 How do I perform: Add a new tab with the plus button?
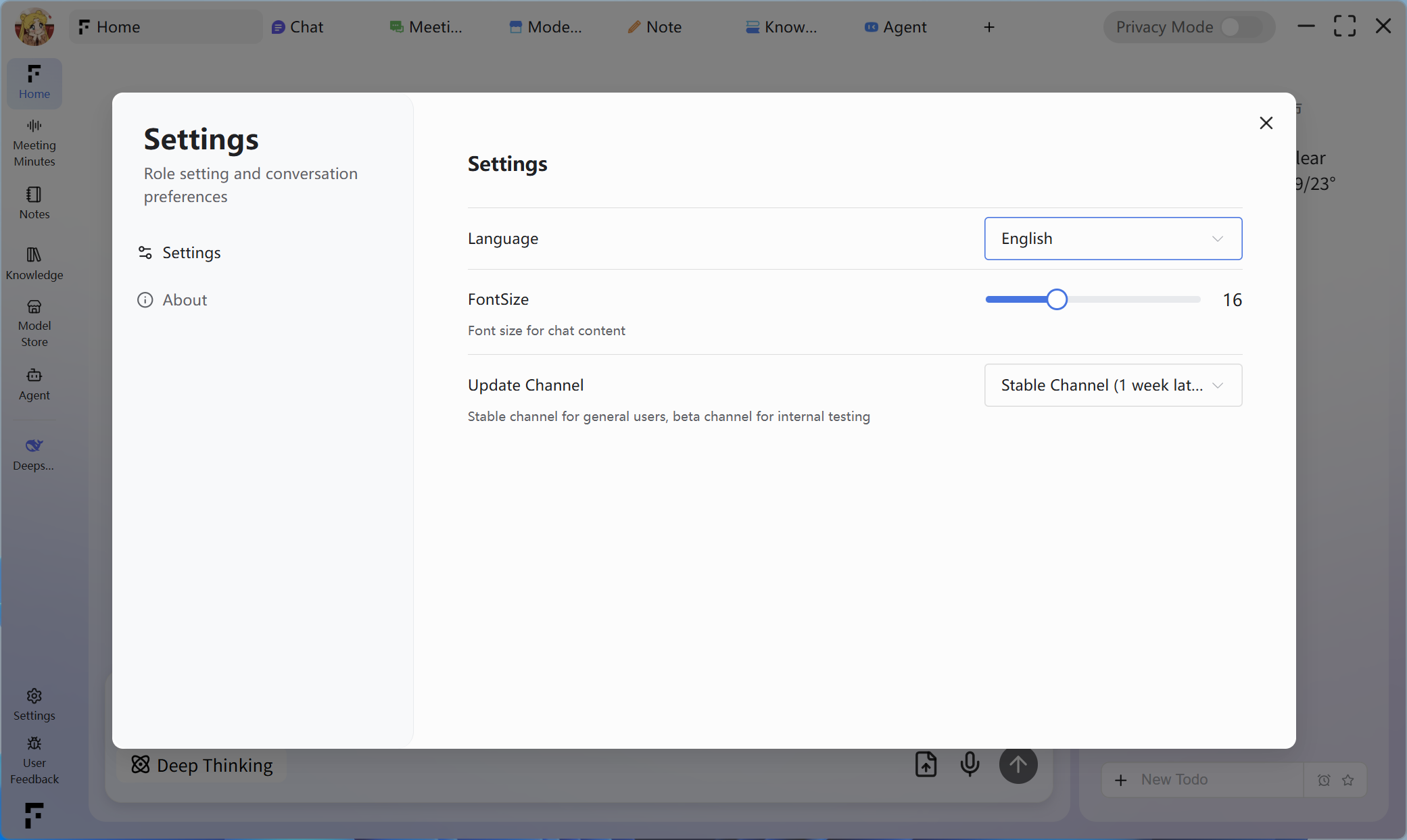coord(989,27)
